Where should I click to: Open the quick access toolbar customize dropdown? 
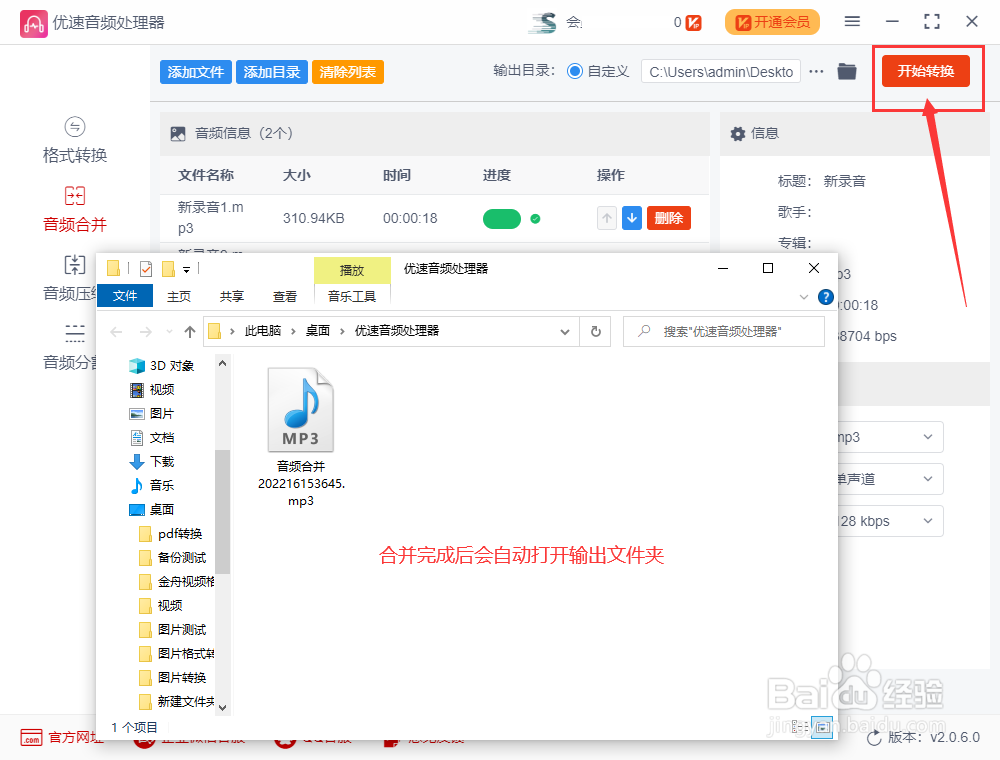click(186, 270)
